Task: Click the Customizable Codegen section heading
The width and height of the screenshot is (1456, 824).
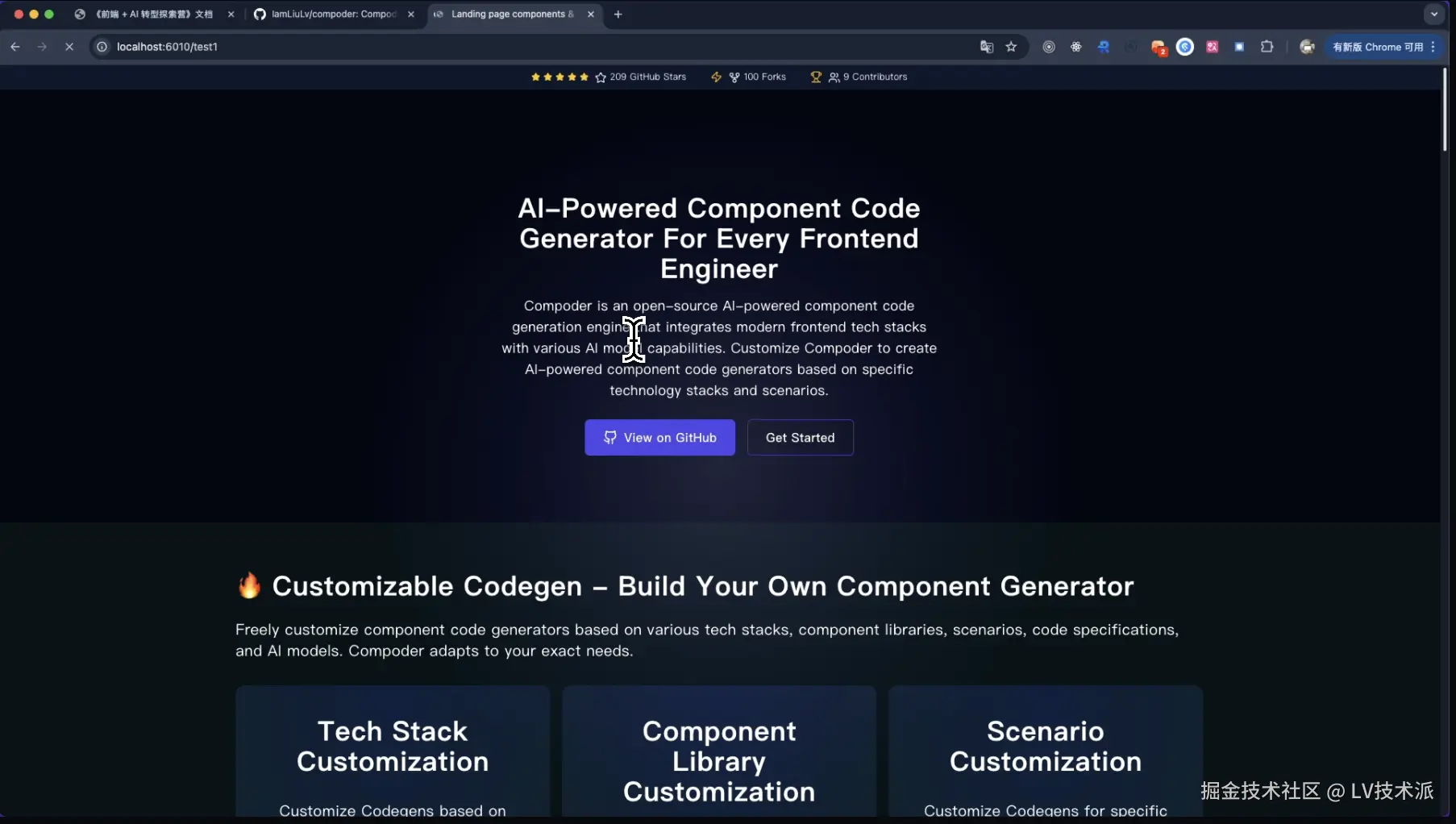Action: pos(703,586)
